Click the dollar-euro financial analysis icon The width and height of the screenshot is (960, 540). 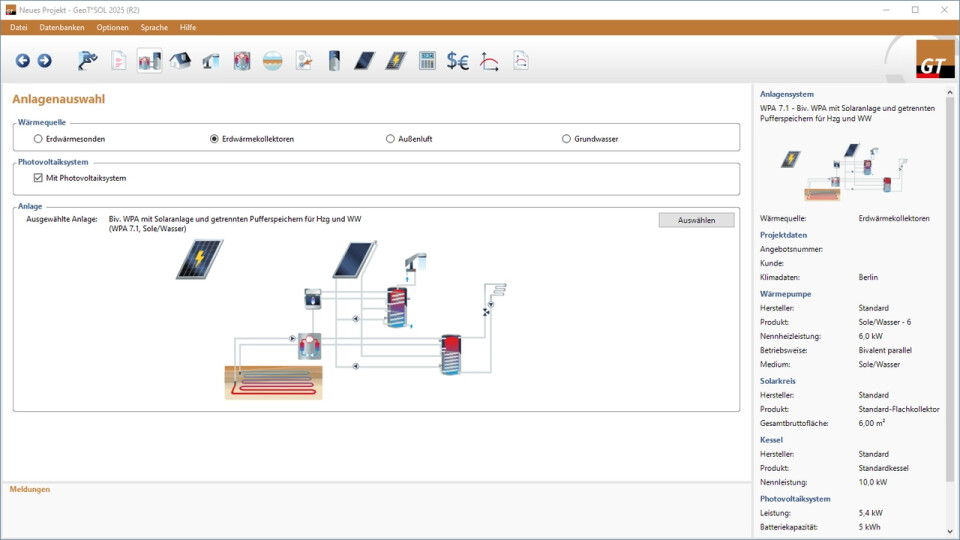(458, 61)
